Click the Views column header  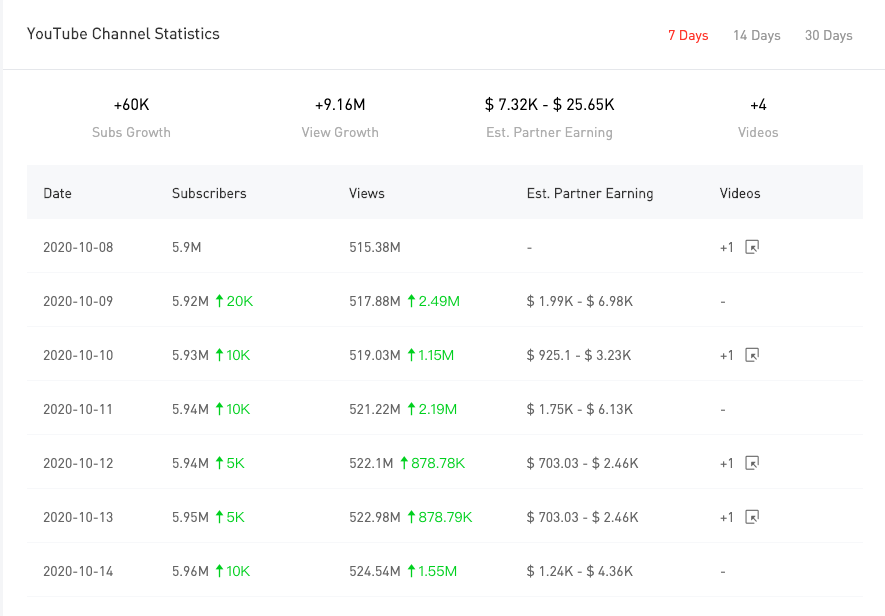click(367, 193)
